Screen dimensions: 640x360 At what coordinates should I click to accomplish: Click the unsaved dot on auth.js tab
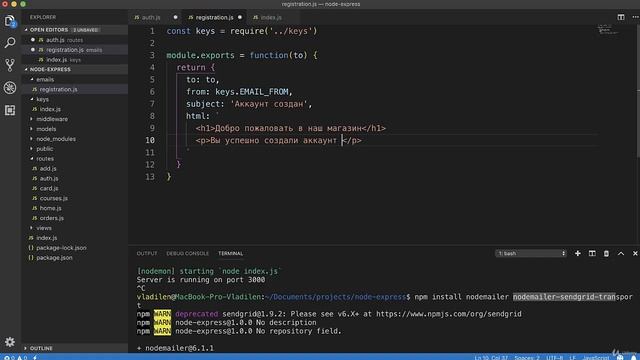click(176, 17)
